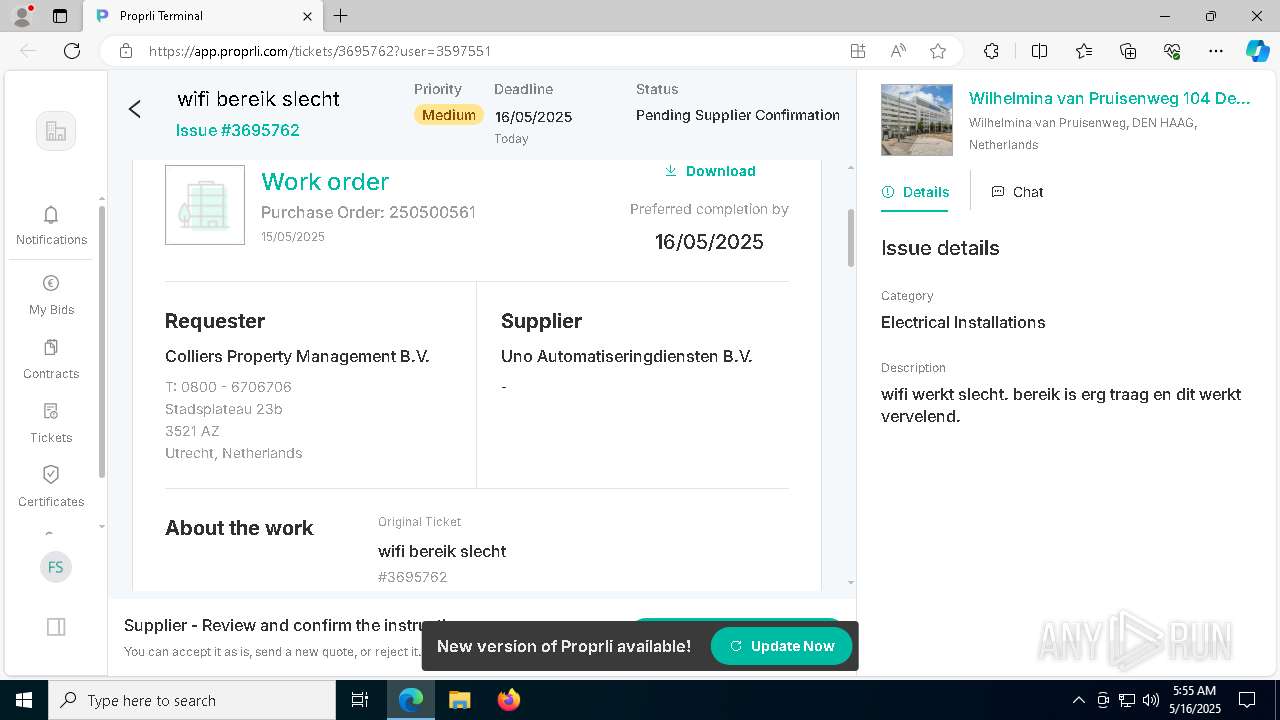Download the work order

tap(710, 171)
